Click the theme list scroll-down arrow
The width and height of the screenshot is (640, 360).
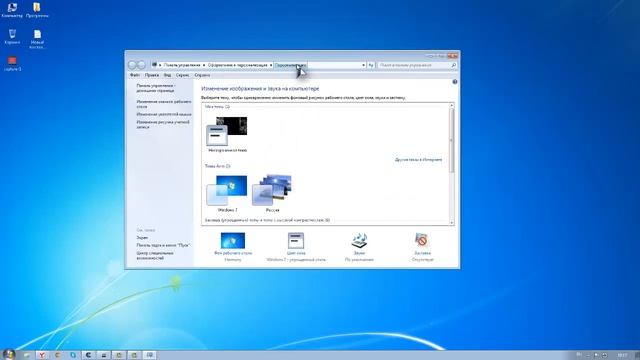click(x=451, y=222)
